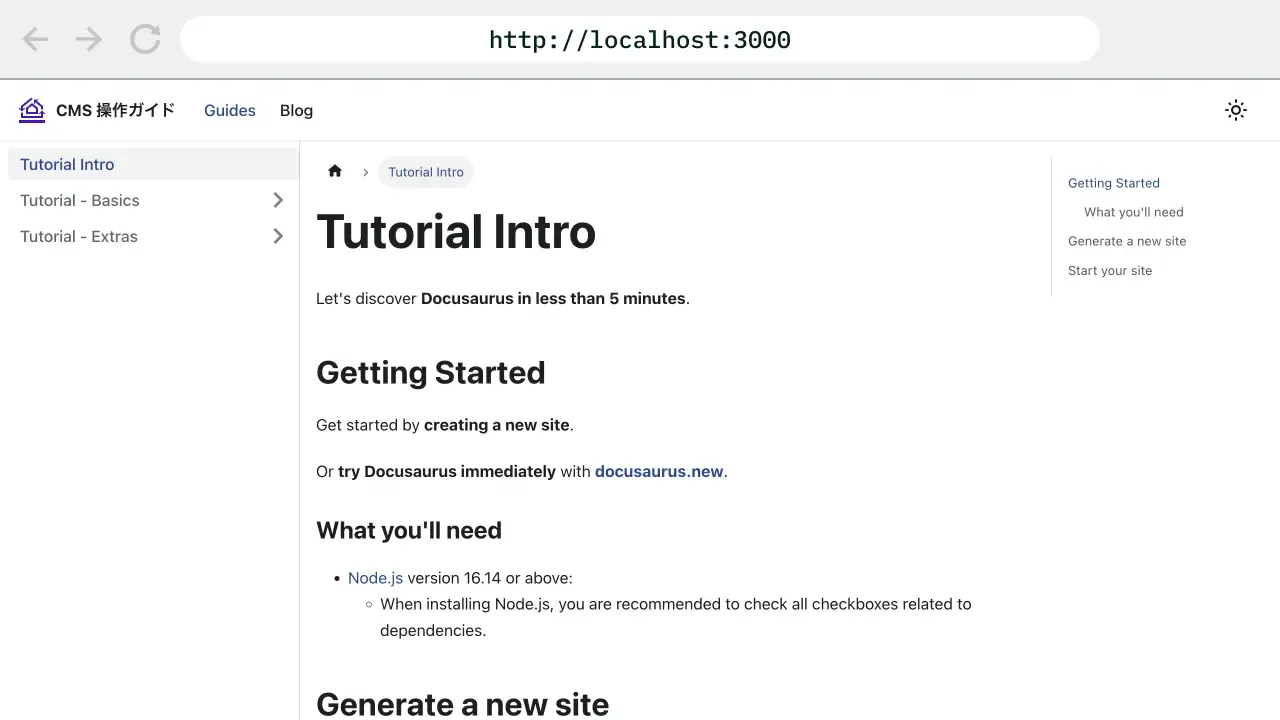
Task: Click the CMS site logo icon
Action: point(32,110)
